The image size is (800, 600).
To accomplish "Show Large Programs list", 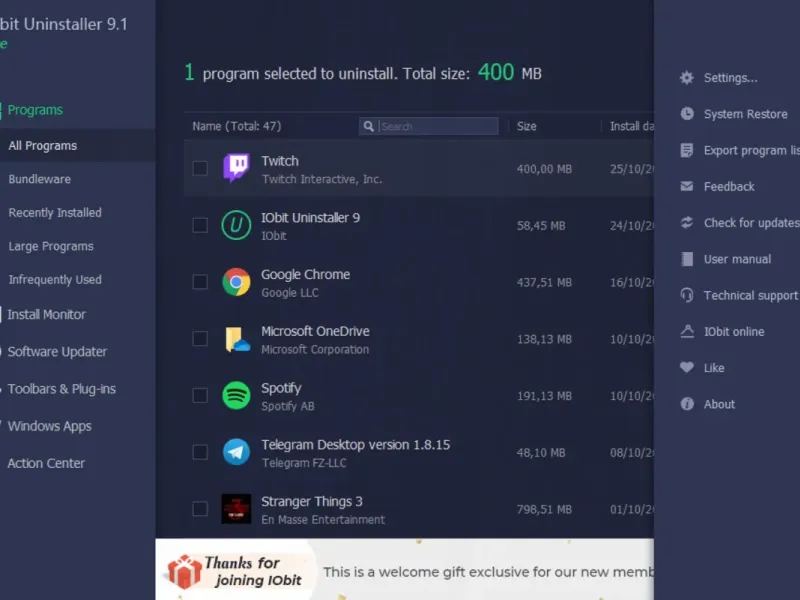I will click(51, 246).
